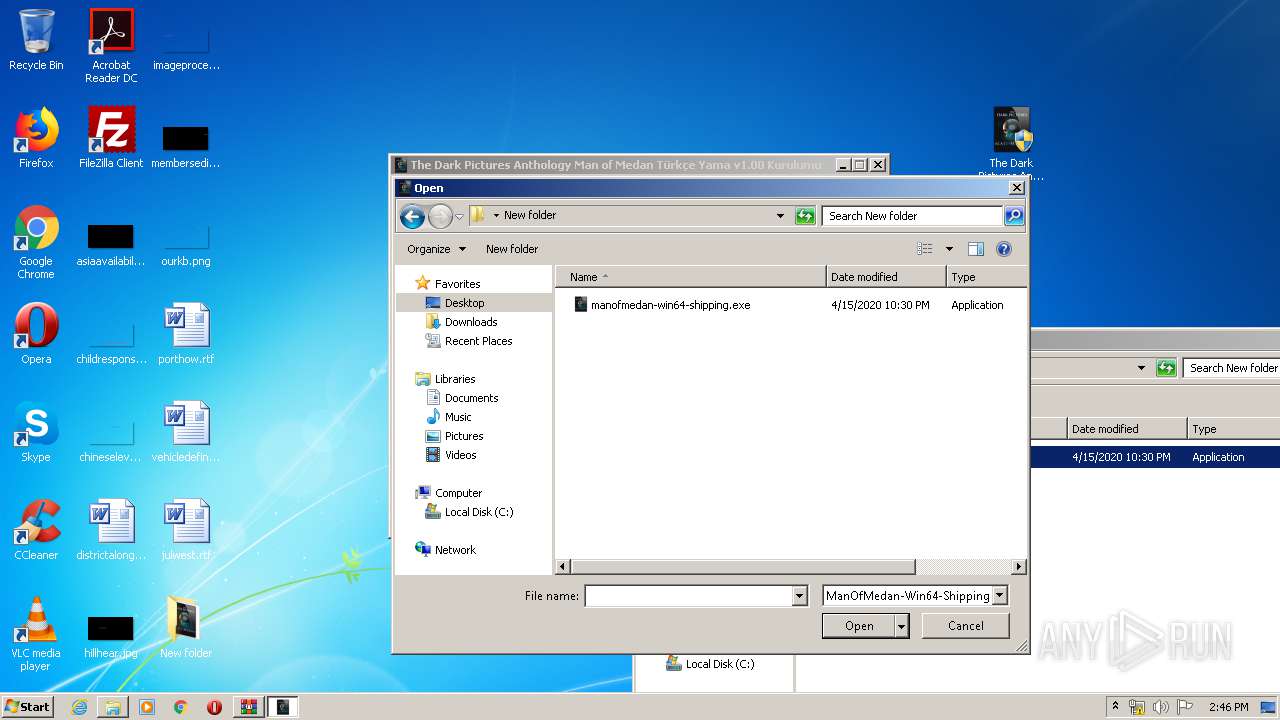Click horizontal scrollbar left arrow in file list
The image size is (1280, 720).
pos(563,567)
